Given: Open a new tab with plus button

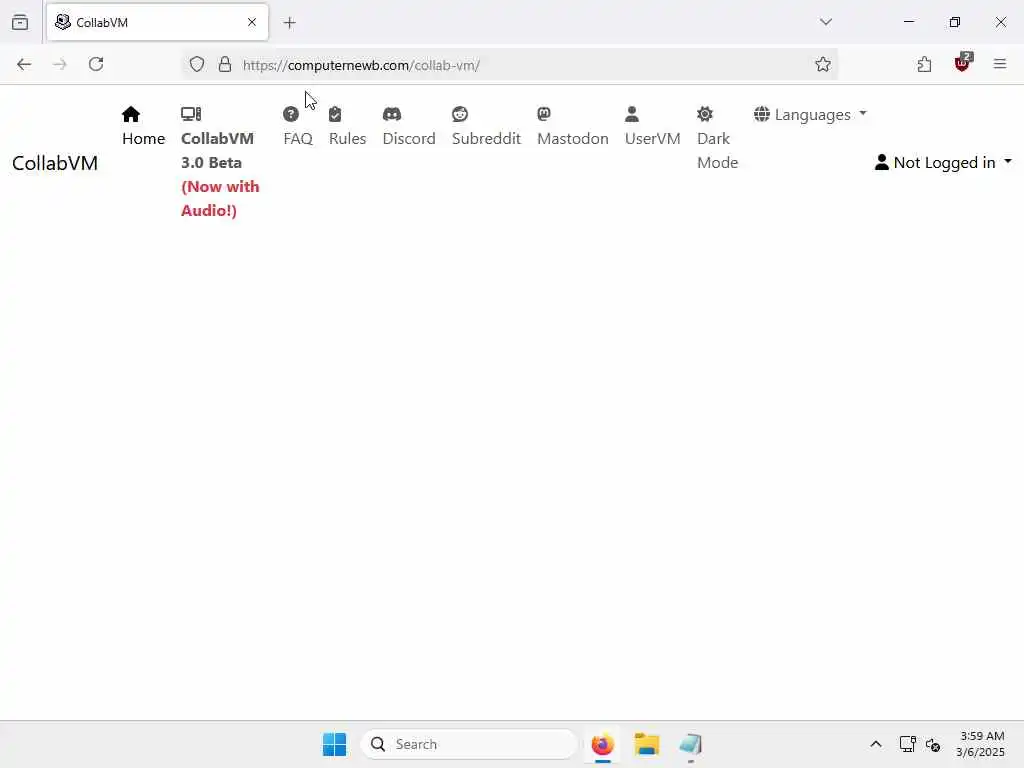Looking at the screenshot, I should point(289,23).
